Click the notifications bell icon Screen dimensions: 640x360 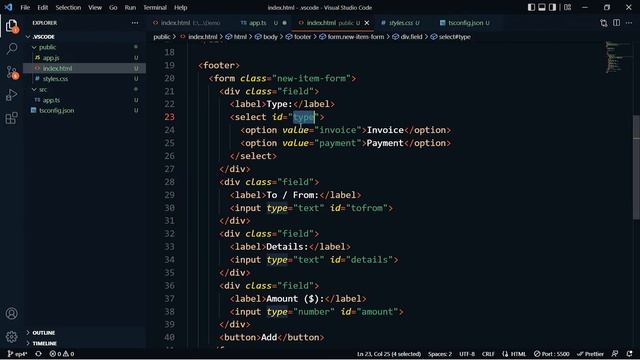629,354
